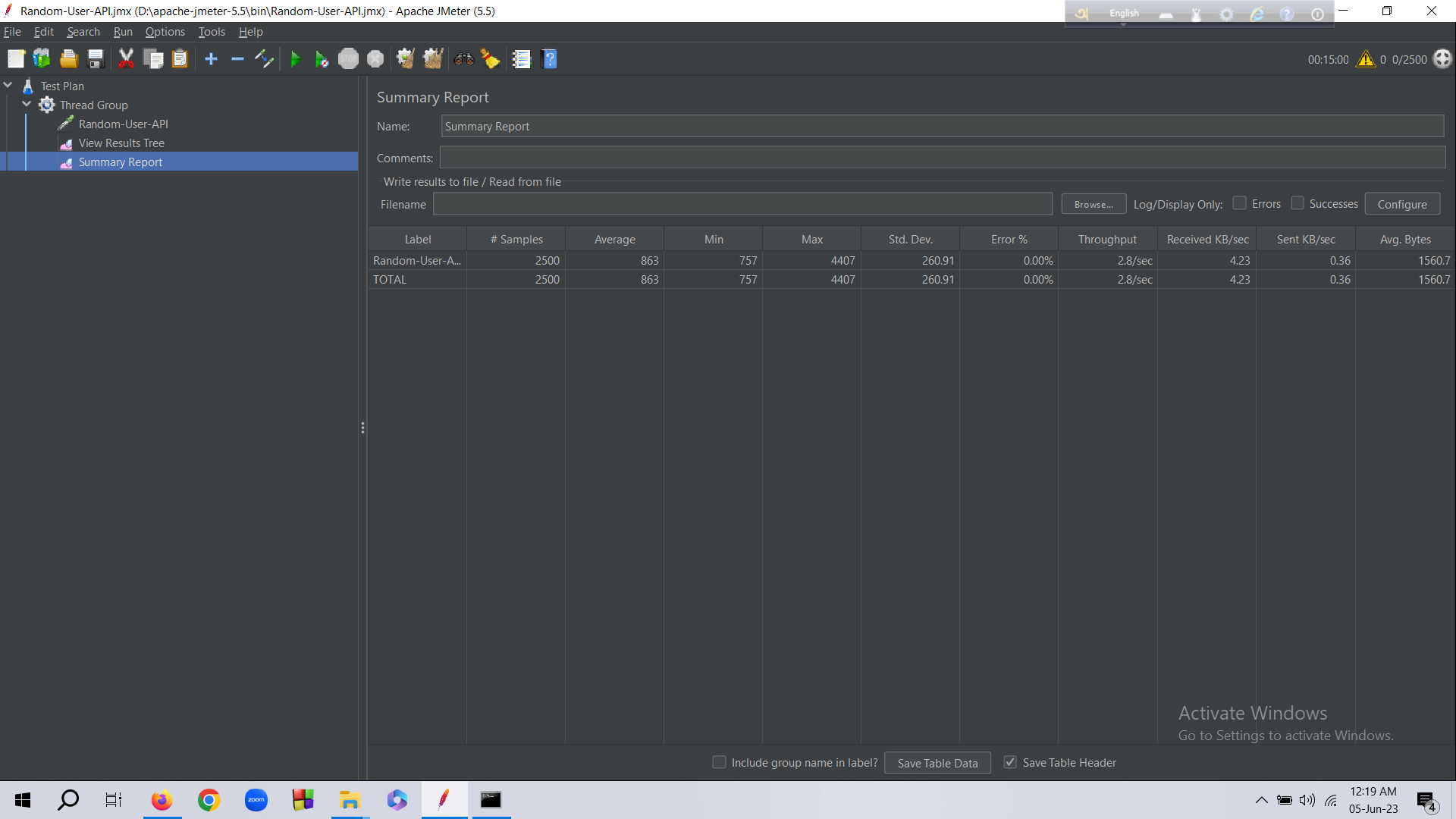This screenshot has width=1456, height=819.
Task: Start the test run
Action: point(295,58)
